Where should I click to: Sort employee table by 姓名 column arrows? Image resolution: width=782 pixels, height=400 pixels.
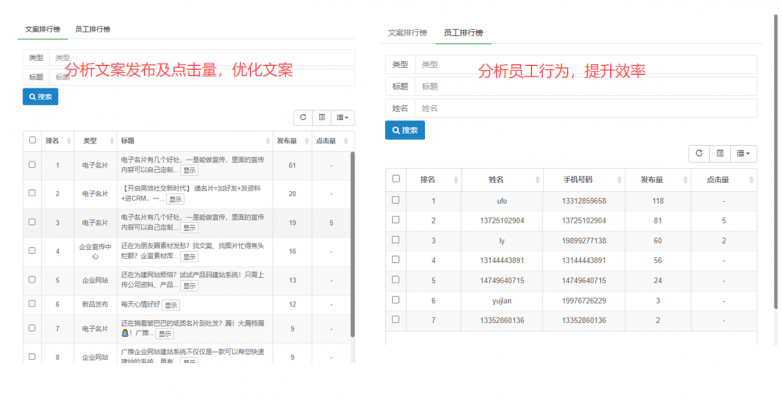point(538,180)
